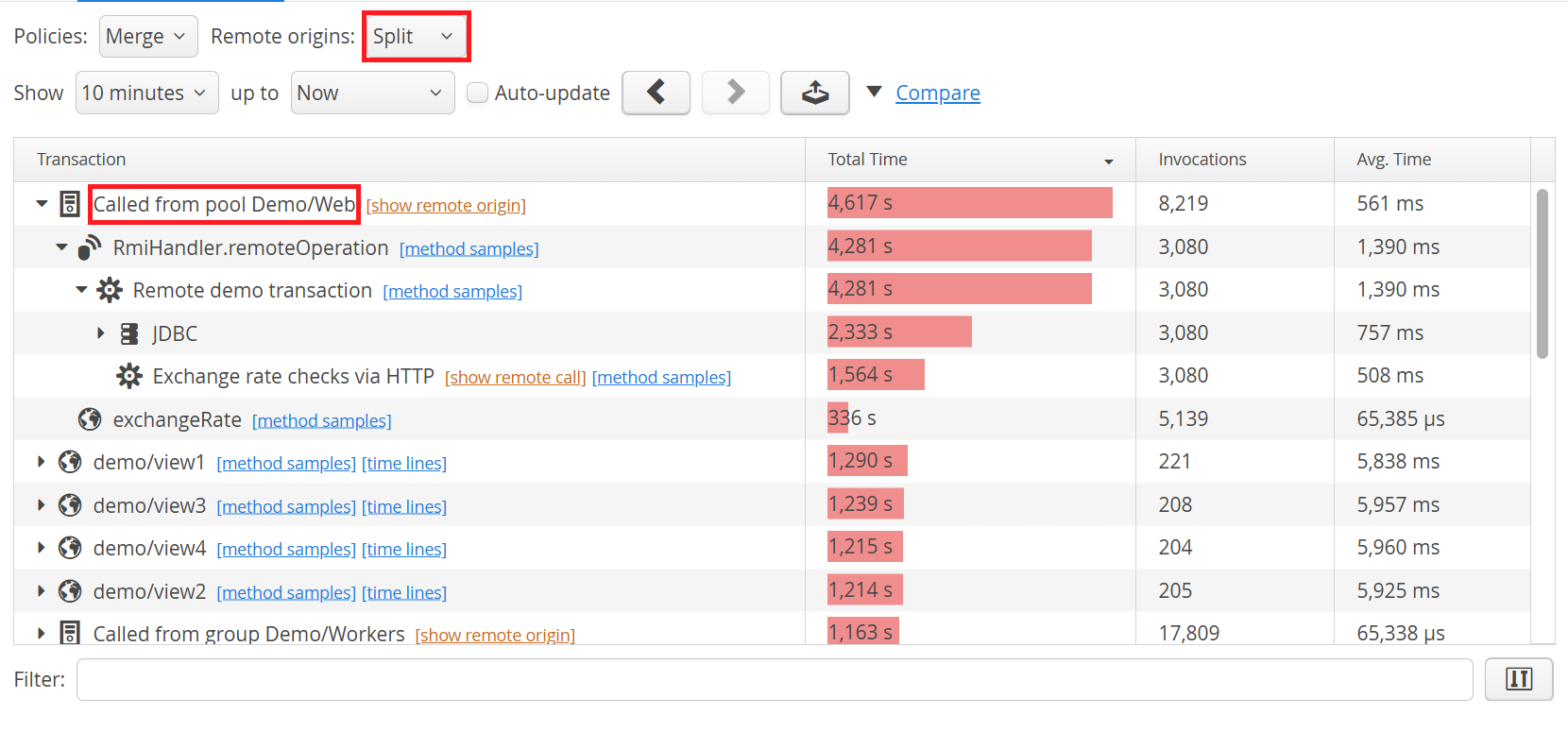The width and height of the screenshot is (1568, 732).
Task: Click the export snapshot icon button
Action: click(814, 93)
